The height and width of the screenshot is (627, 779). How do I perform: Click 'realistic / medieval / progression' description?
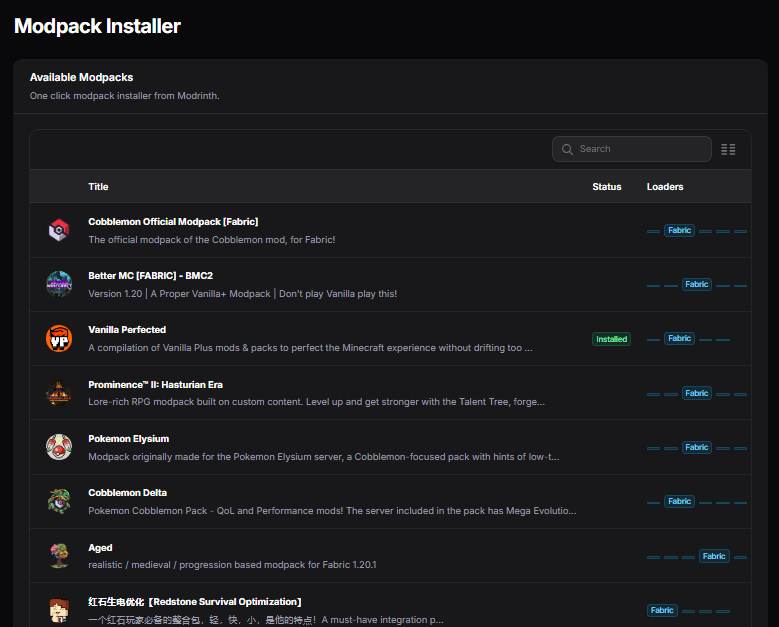click(x=232, y=565)
